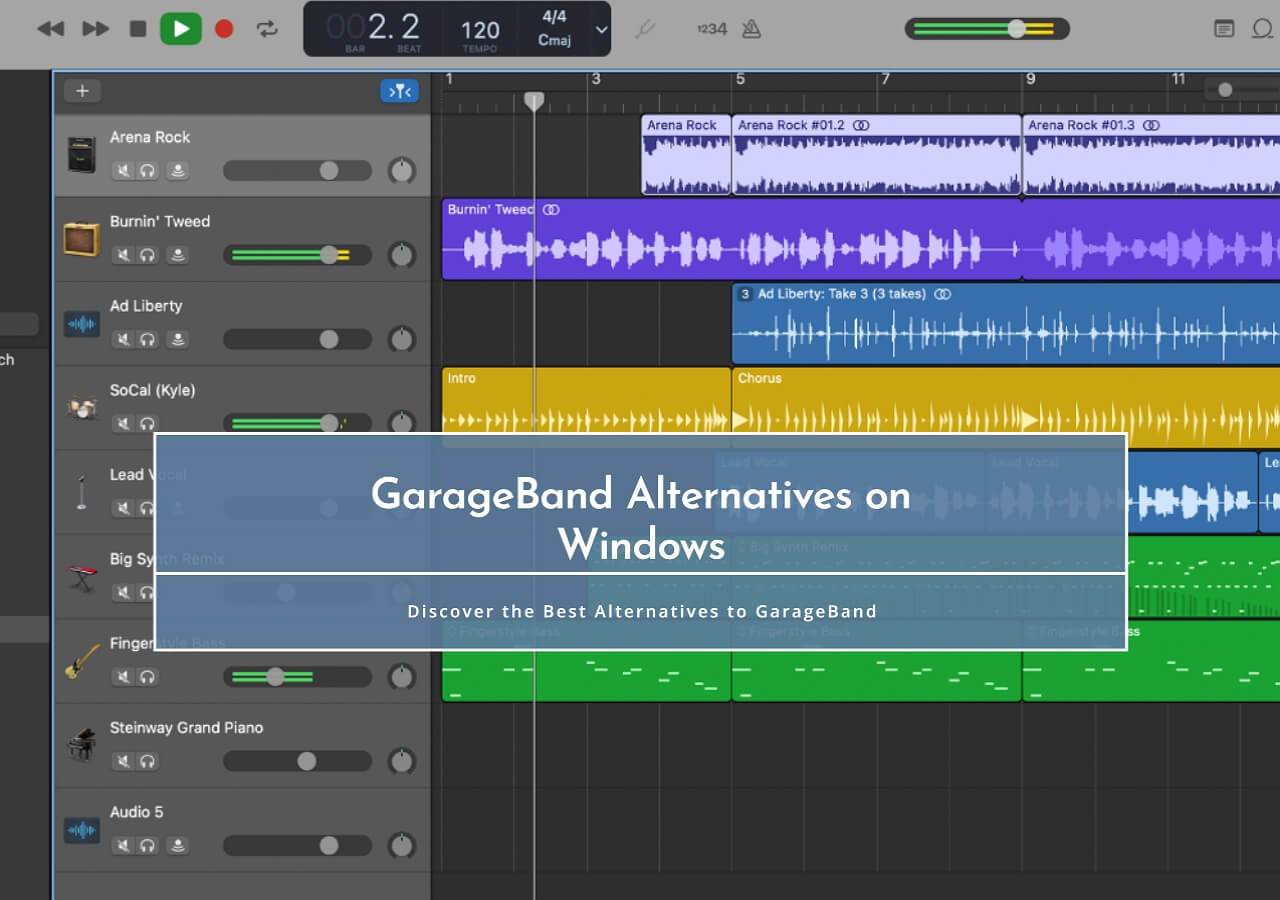Toggle the 1234 Count-in button
Image resolution: width=1280 pixels, height=900 pixels.
coord(712,29)
